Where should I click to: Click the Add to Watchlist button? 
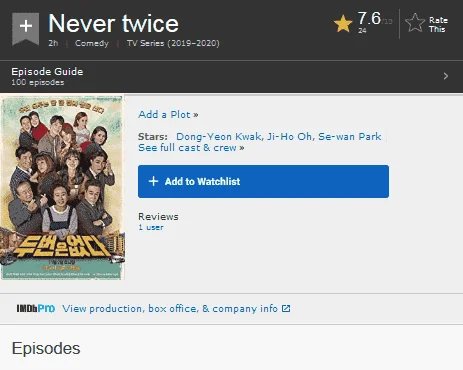263,181
